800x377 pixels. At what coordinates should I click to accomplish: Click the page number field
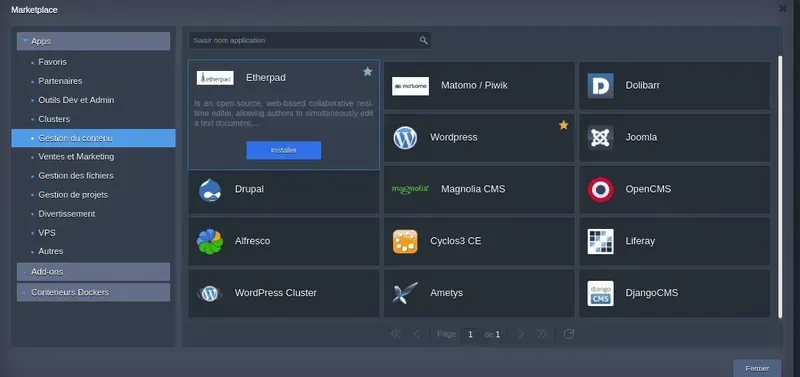click(470, 335)
